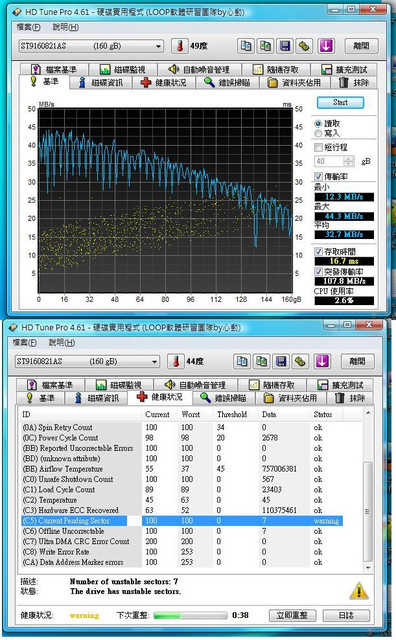Copy screenshot icon in bottom Health window

point(262,361)
